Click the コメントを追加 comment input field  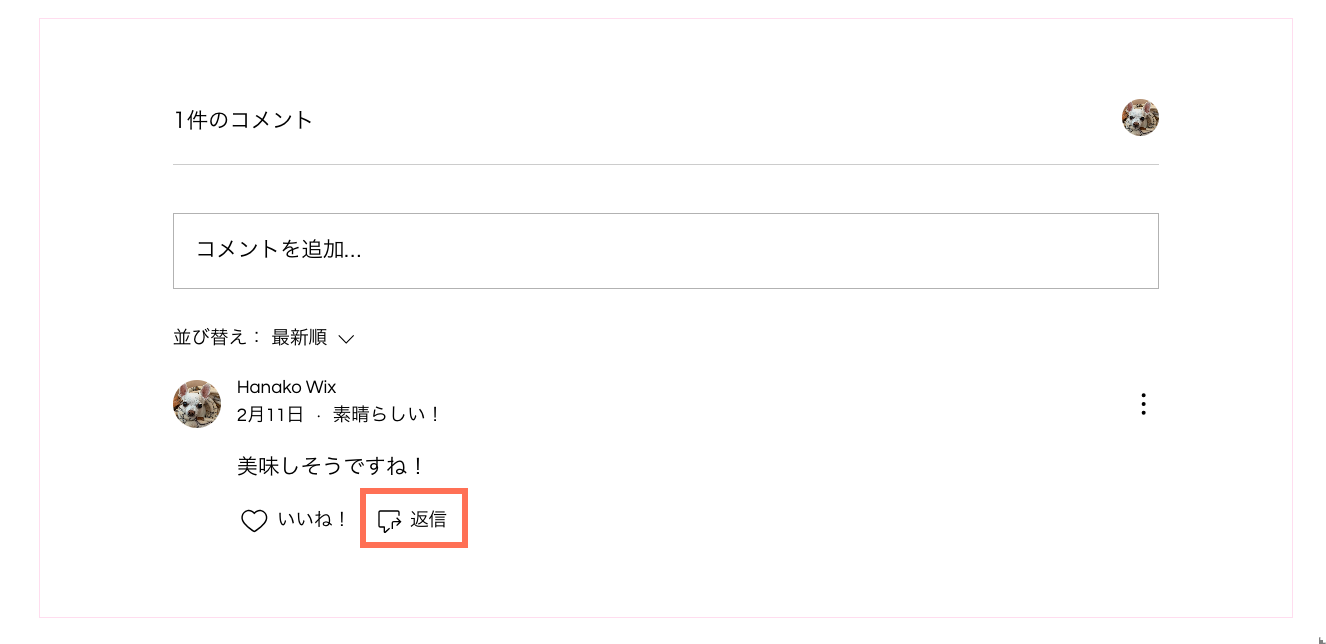coord(666,251)
